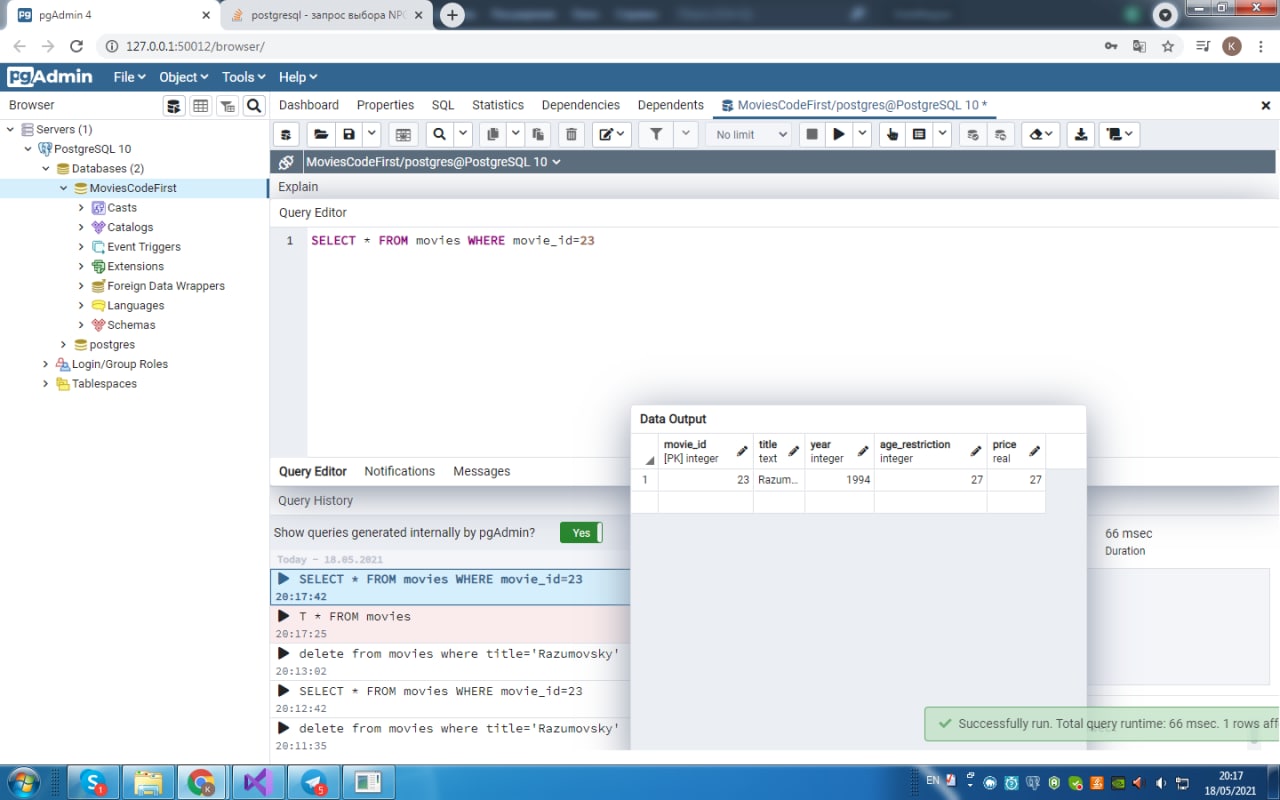Select the T * FROM movies history entry
This screenshot has height=800, width=1280.
(450, 625)
